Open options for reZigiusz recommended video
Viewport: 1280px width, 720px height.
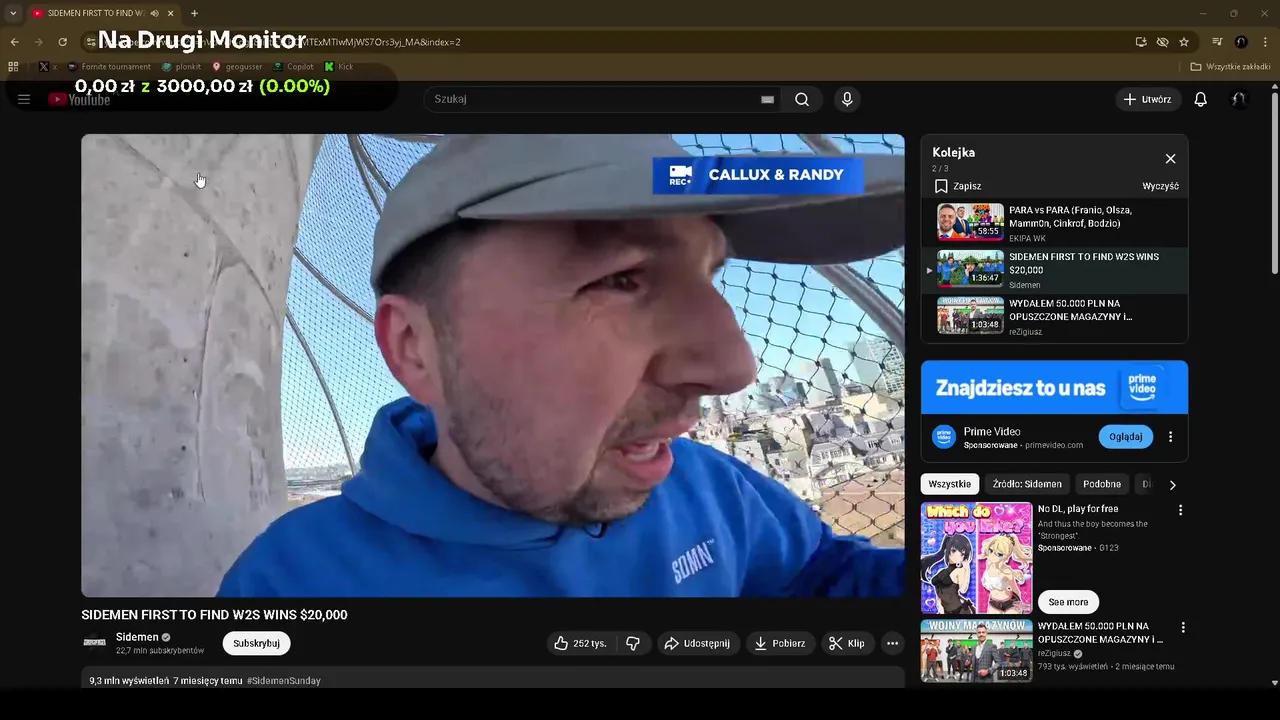point(1183,628)
